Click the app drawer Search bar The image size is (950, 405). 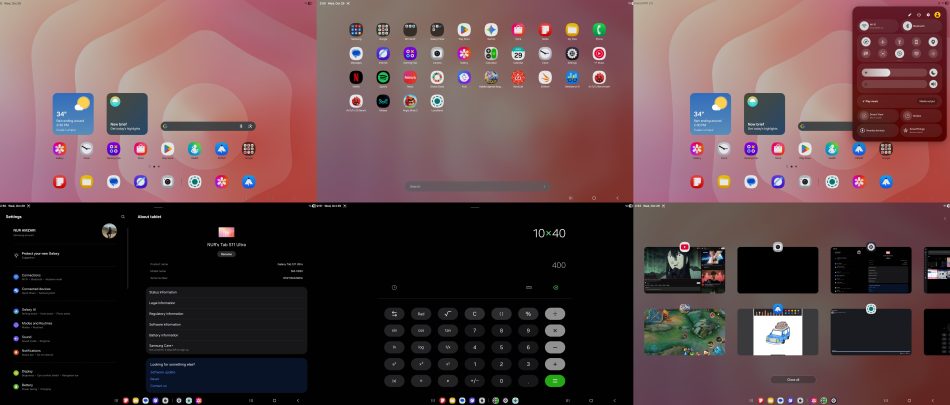[478, 186]
